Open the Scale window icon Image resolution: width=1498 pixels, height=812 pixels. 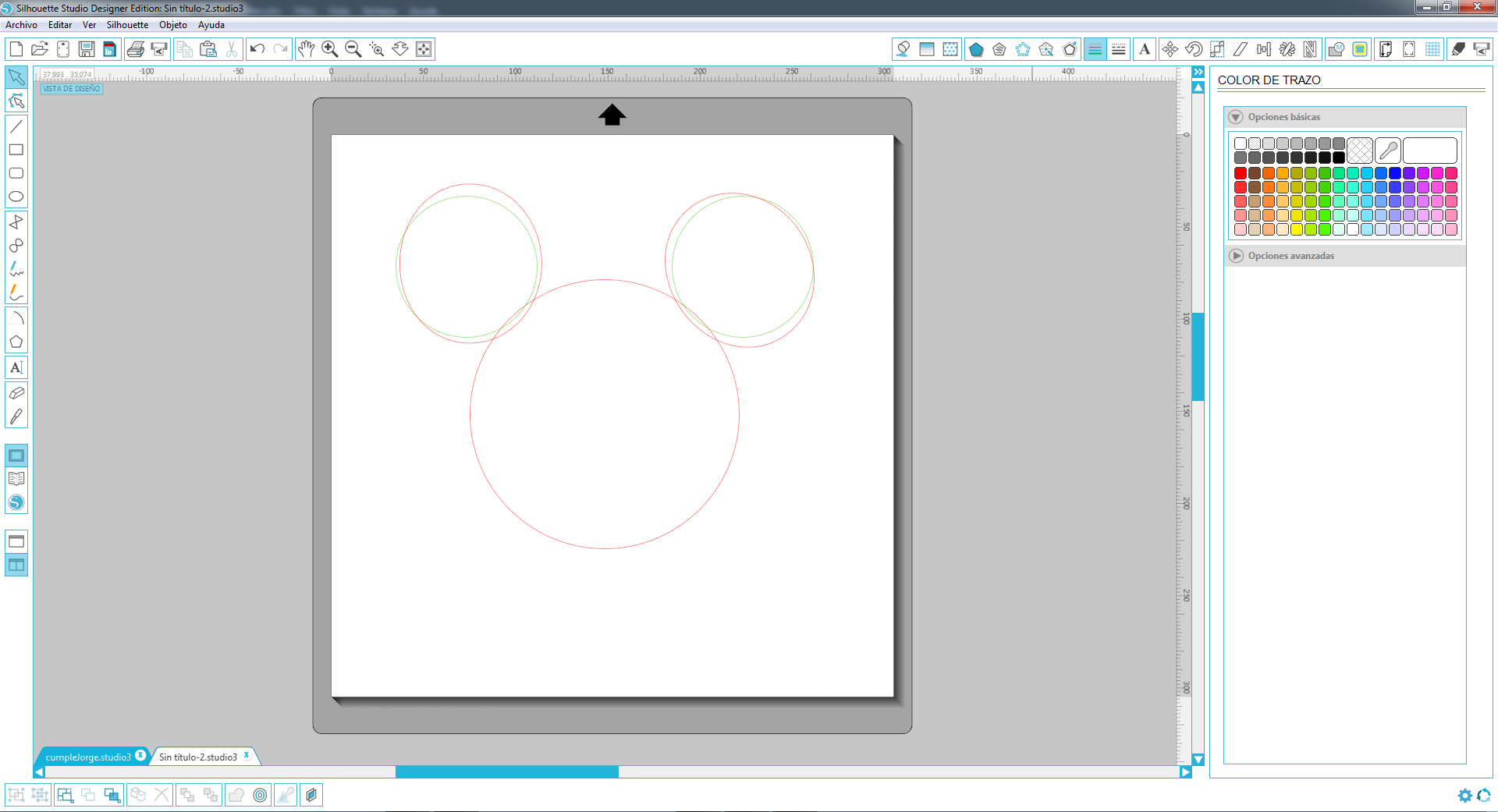point(1217,49)
